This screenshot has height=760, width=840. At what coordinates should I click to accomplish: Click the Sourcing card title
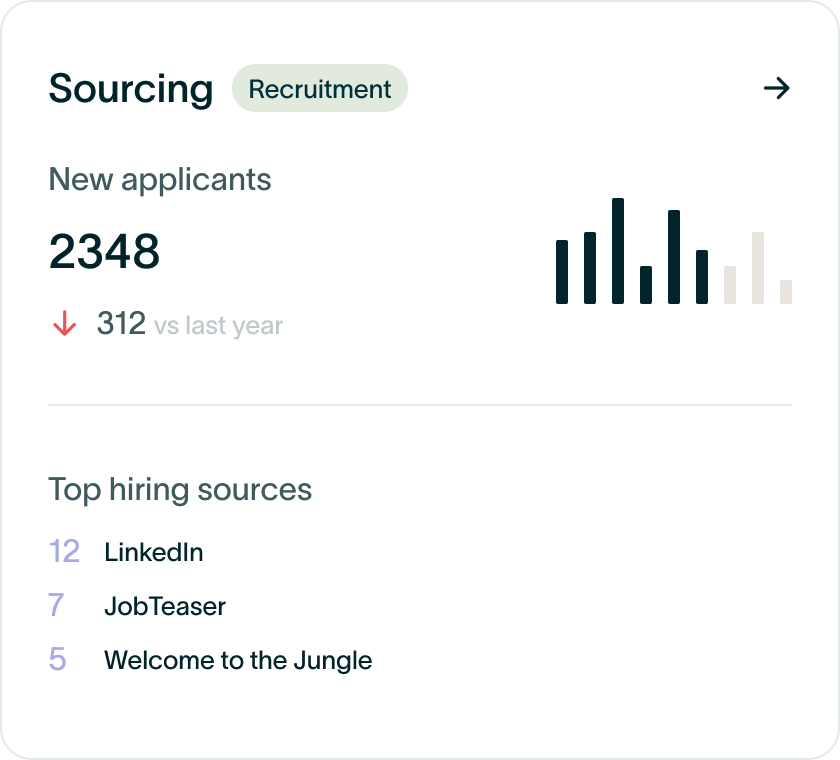[x=131, y=89]
